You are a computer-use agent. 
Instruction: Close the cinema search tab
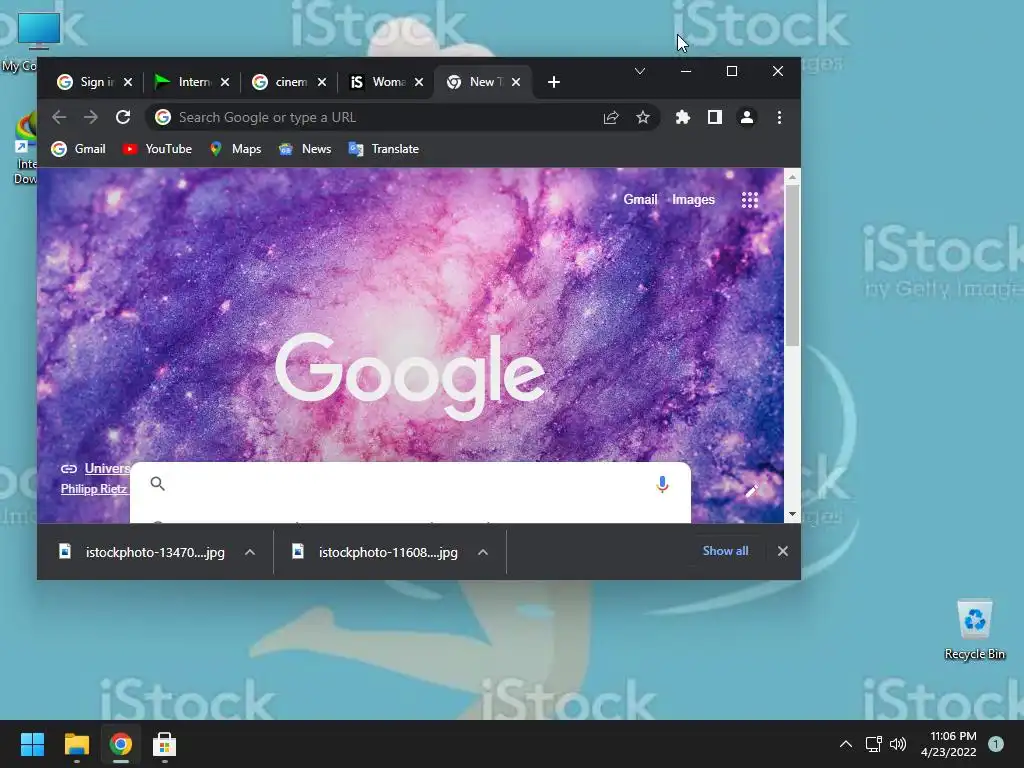(322, 82)
